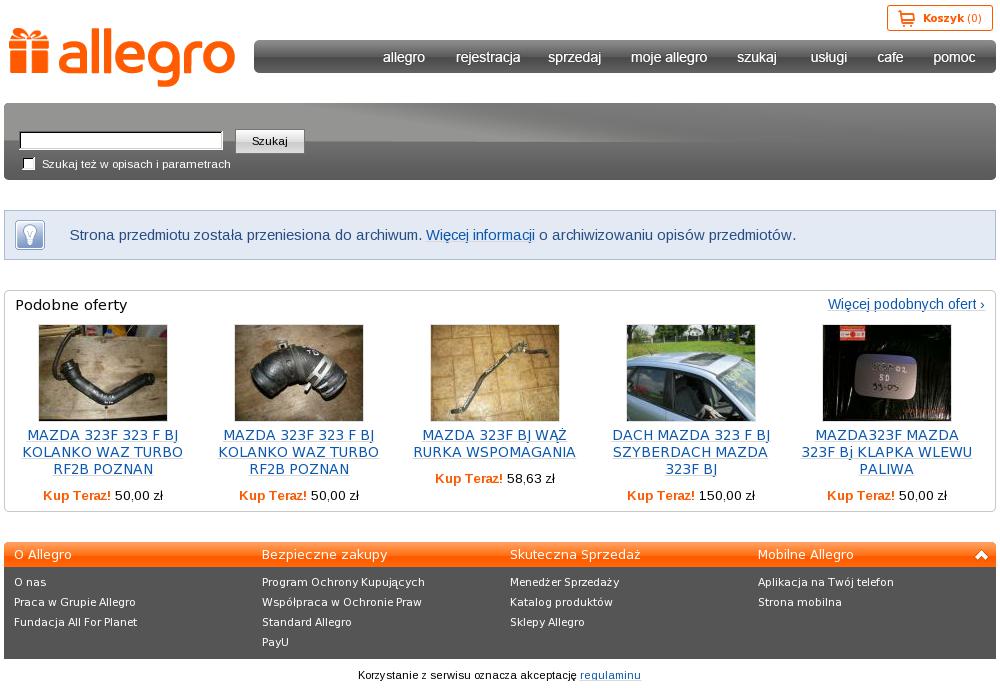Open the PayU footer link
Viewport: 1000px width, 695px height.
pos(276,642)
